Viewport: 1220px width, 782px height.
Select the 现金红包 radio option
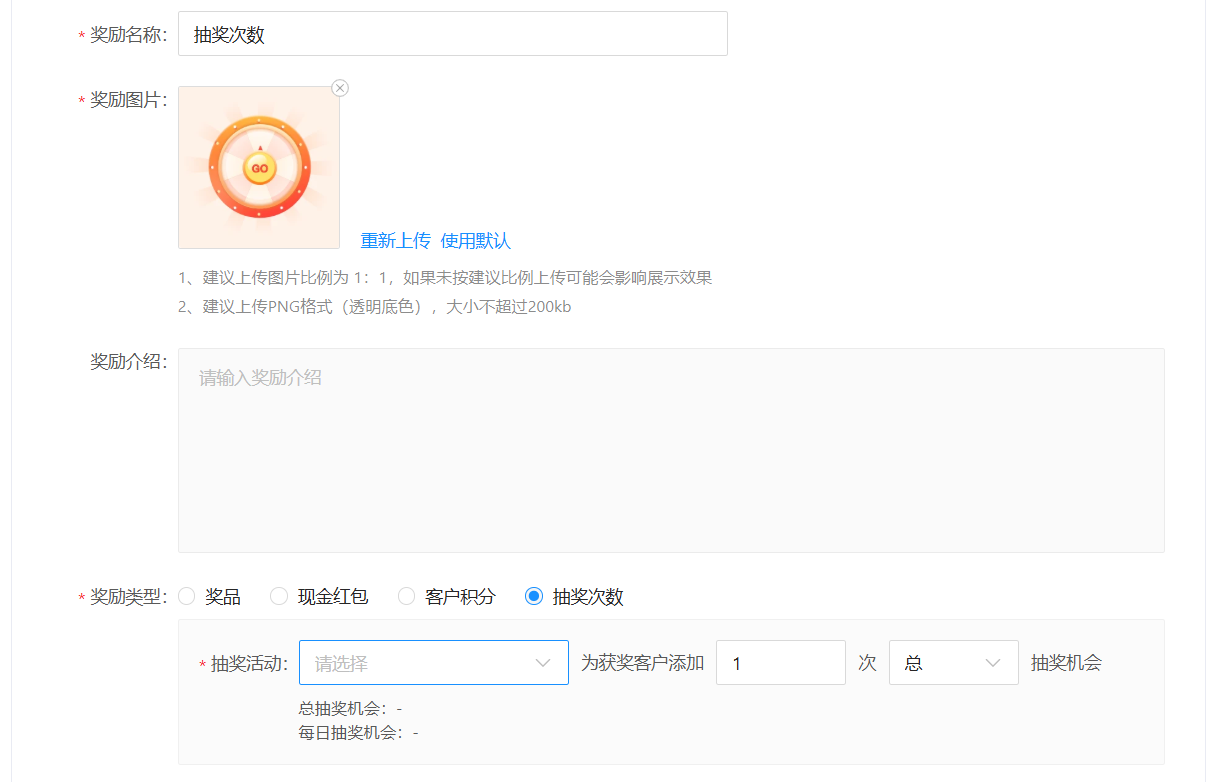click(x=279, y=597)
